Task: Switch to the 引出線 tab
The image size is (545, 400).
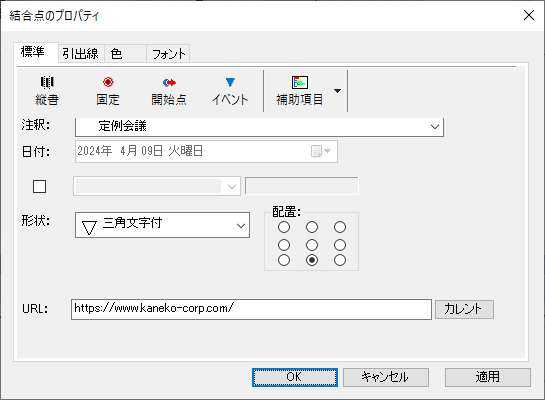Action: coord(81,54)
